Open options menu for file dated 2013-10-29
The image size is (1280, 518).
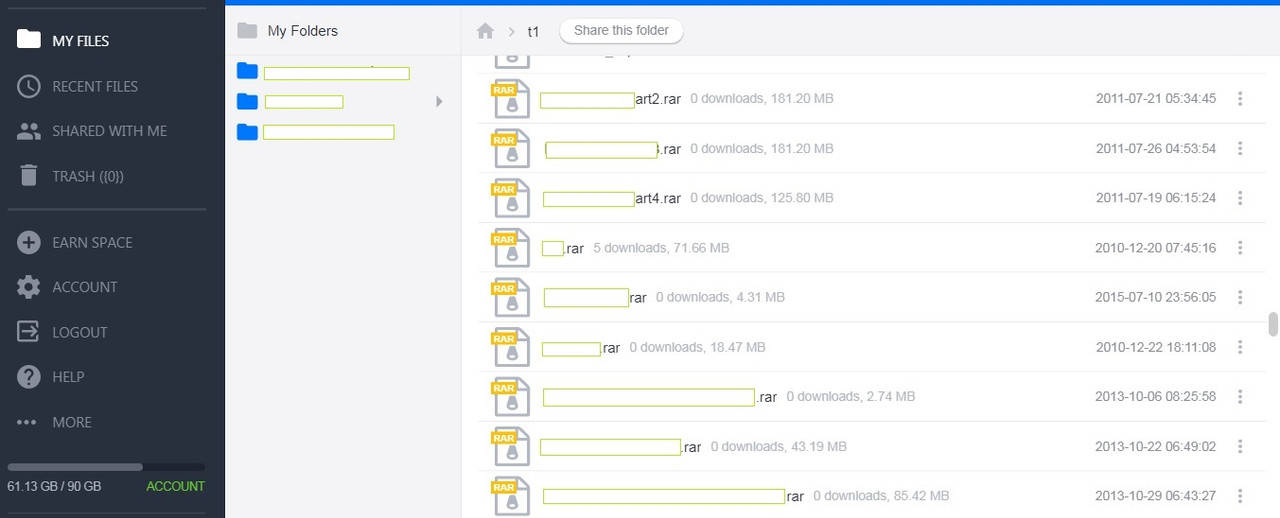click(x=1240, y=496)
